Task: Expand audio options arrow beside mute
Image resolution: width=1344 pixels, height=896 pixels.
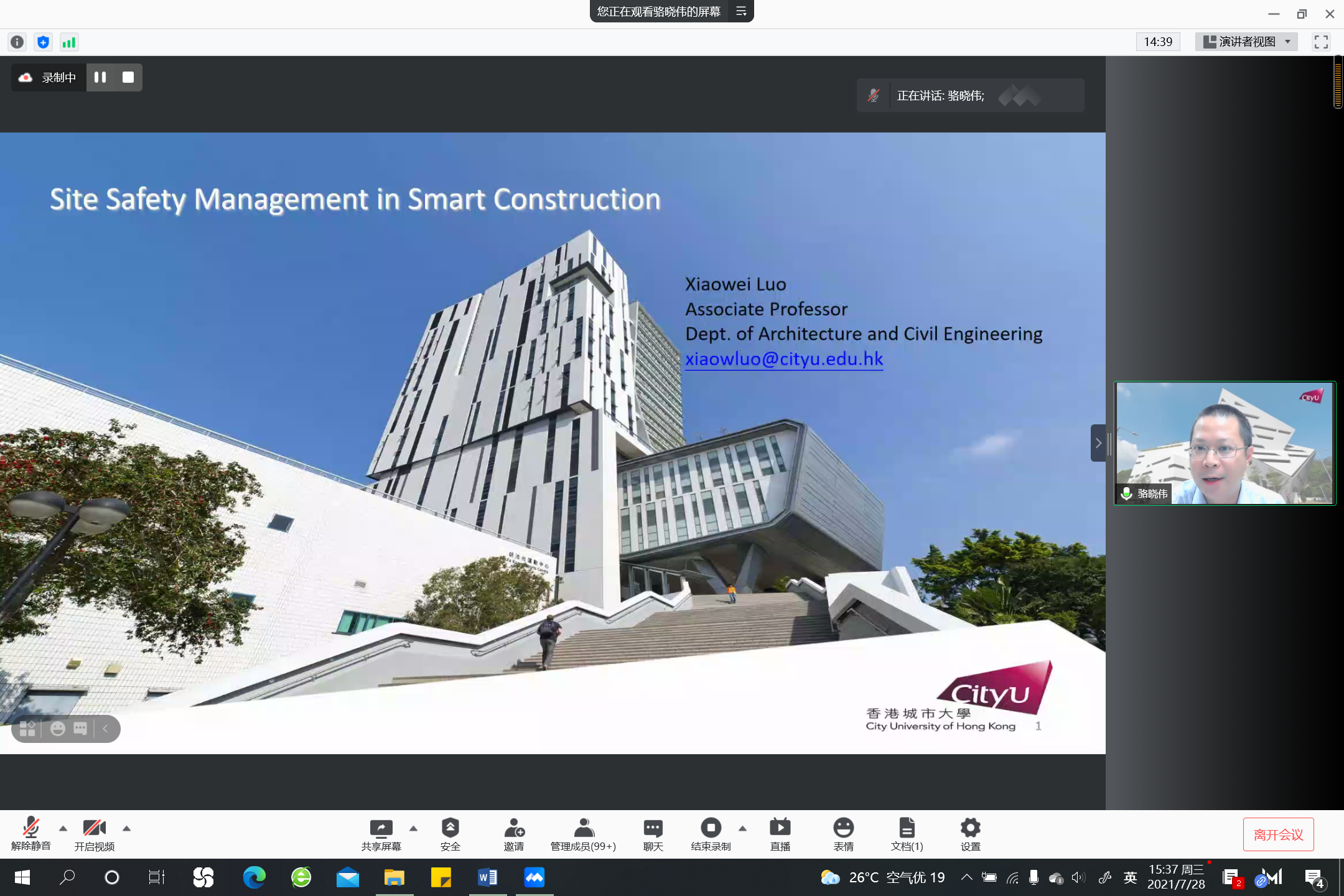Action: pyautogui.click(x=63, y=828)
